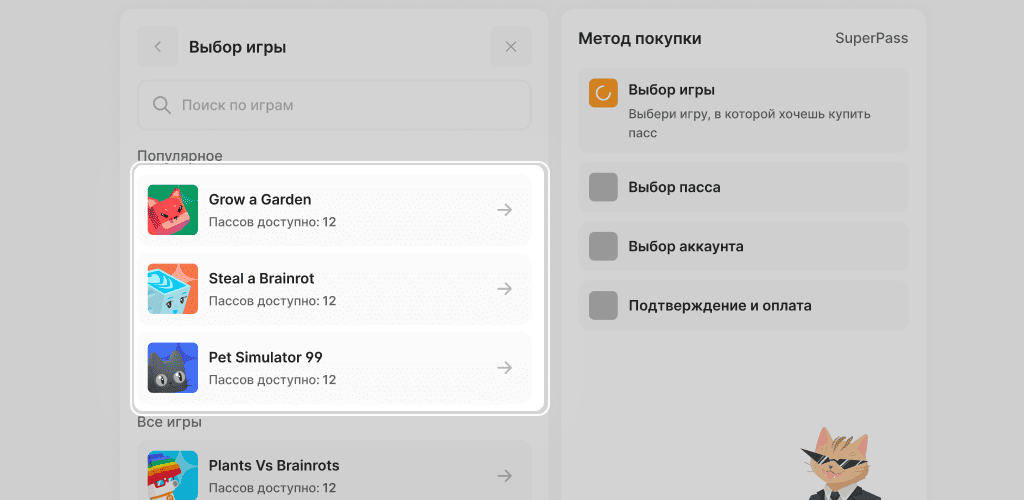Select the Grow a Garden red cat thumbnail
This screenshot has height=500, width=1024.
coord(173,210)
